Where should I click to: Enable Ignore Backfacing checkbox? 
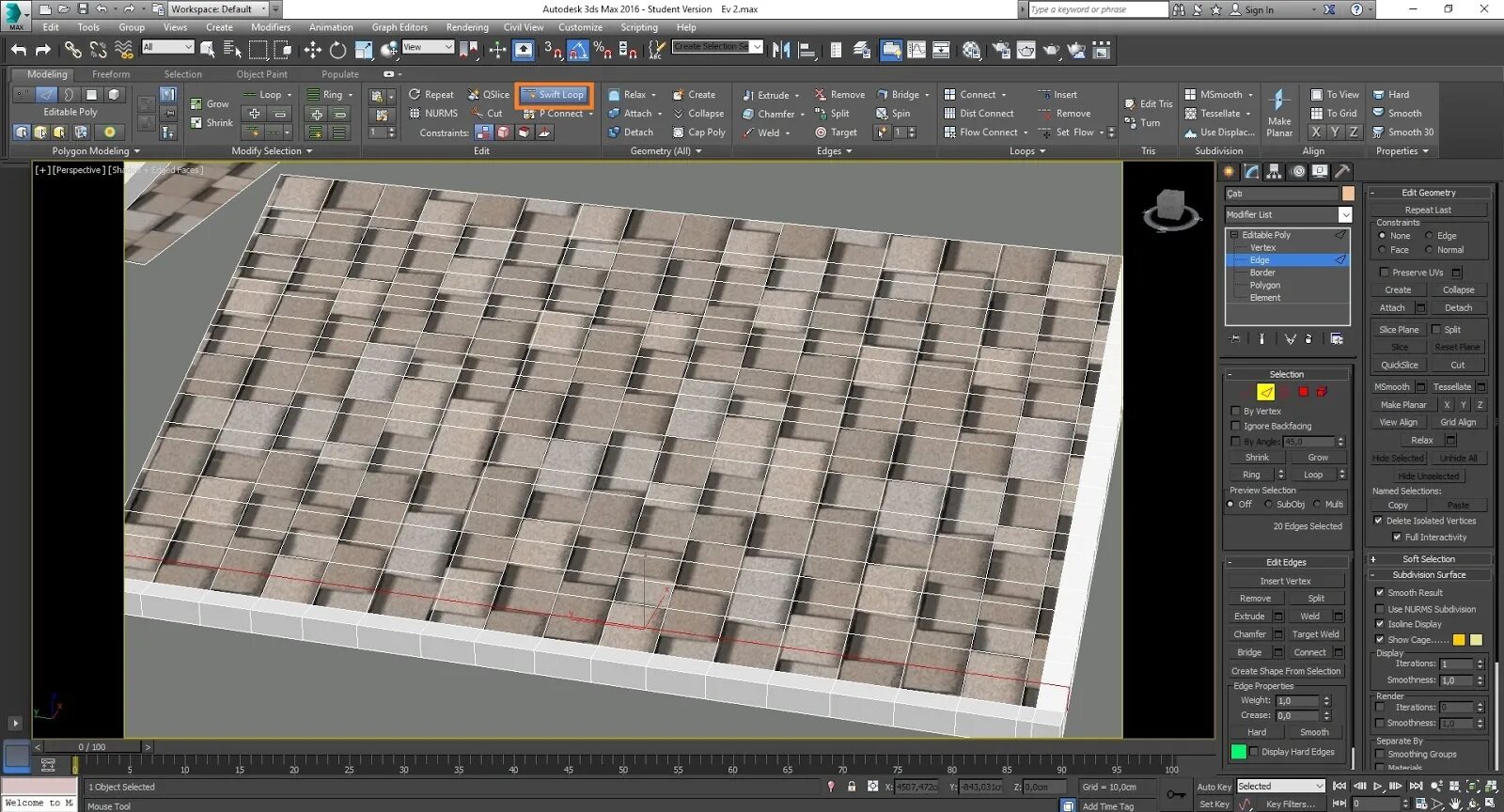click(1236, 426)
